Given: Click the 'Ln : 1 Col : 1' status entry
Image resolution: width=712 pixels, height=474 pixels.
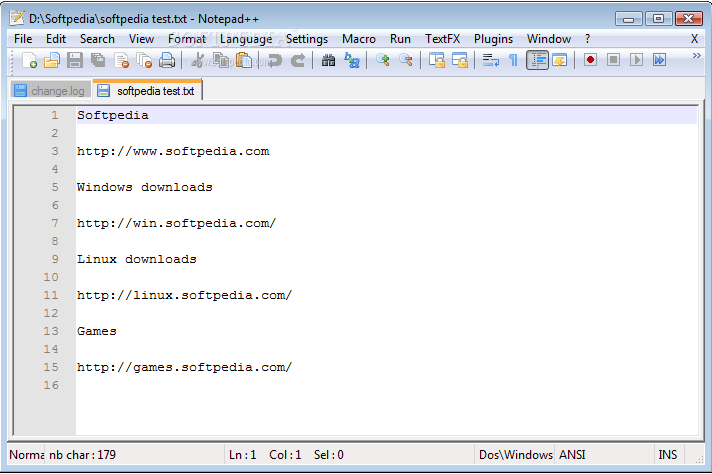Looking at the screenshot, I should (265, 454).
